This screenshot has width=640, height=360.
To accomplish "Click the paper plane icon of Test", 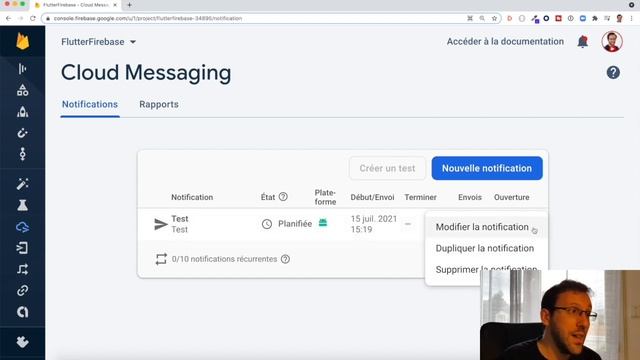I will tap(160, 224).
